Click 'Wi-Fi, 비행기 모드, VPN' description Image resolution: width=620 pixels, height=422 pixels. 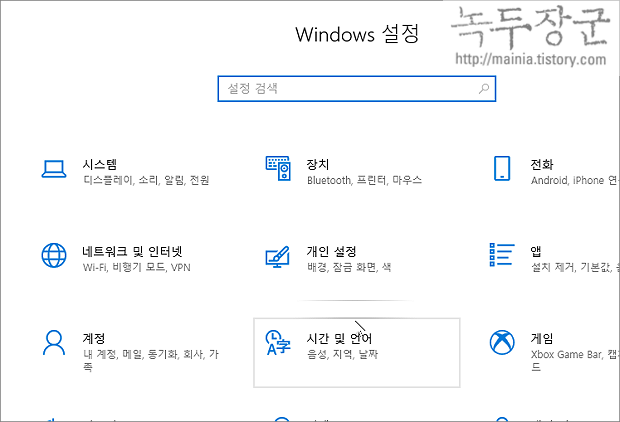(x=137, y=267)
